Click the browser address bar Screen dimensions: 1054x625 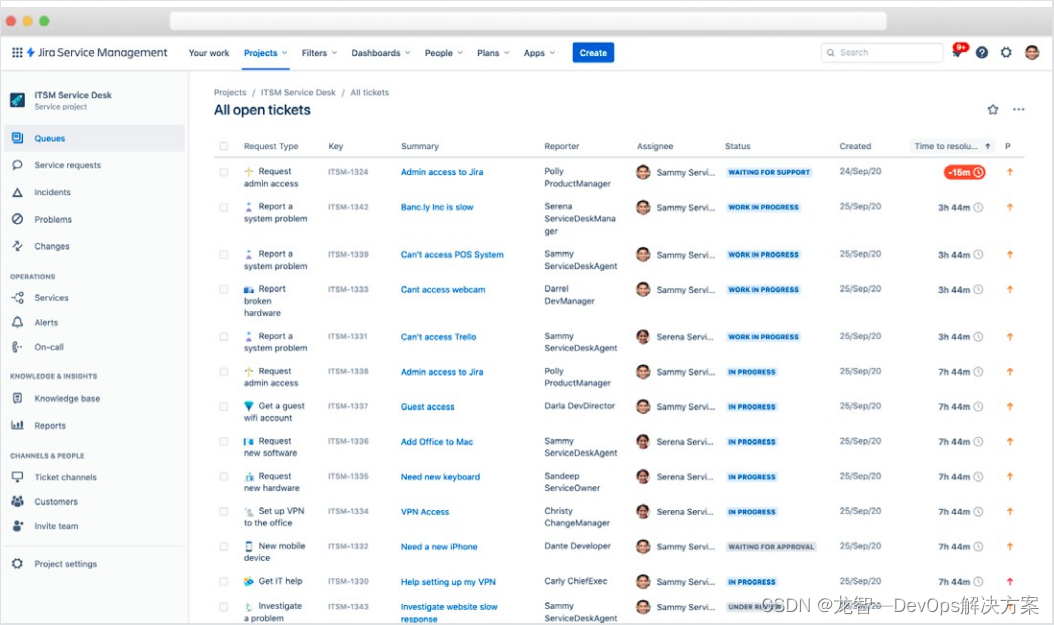click(528, 21)
